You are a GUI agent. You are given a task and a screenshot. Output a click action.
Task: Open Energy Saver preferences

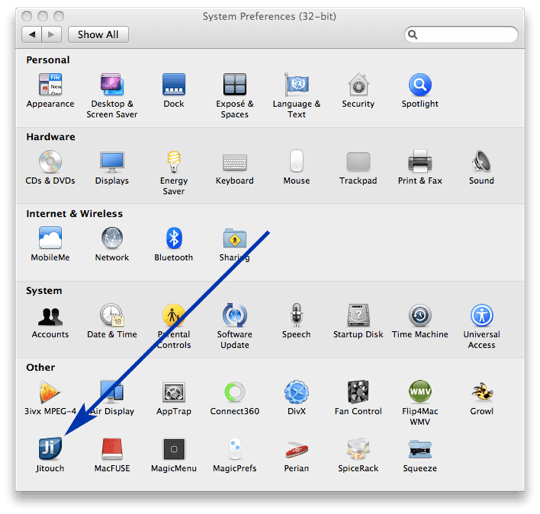pyautogui.click(x=174, y=172)
